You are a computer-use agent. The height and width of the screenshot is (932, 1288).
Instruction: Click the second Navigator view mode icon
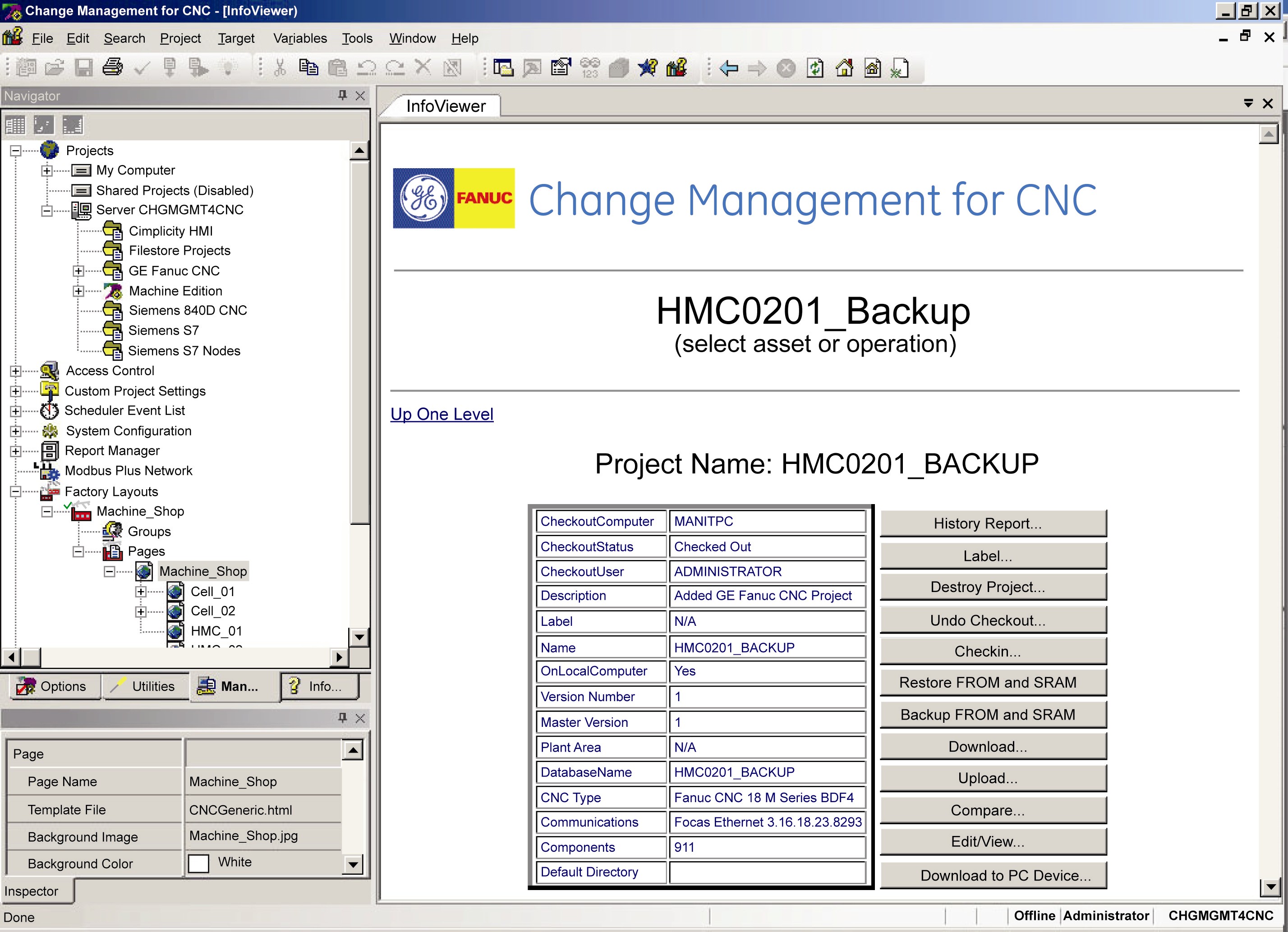(x=44, y=125)
